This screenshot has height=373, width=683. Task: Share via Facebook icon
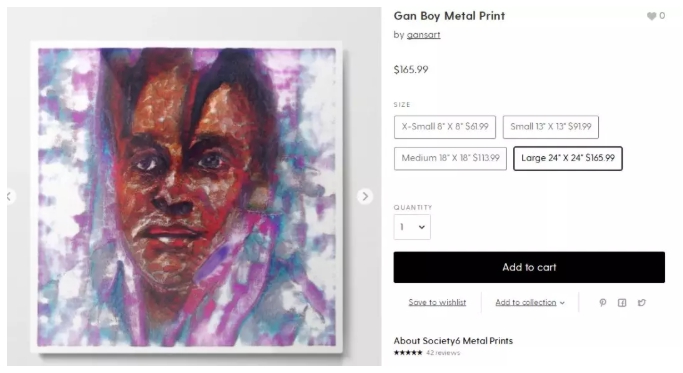pos(622,302)
